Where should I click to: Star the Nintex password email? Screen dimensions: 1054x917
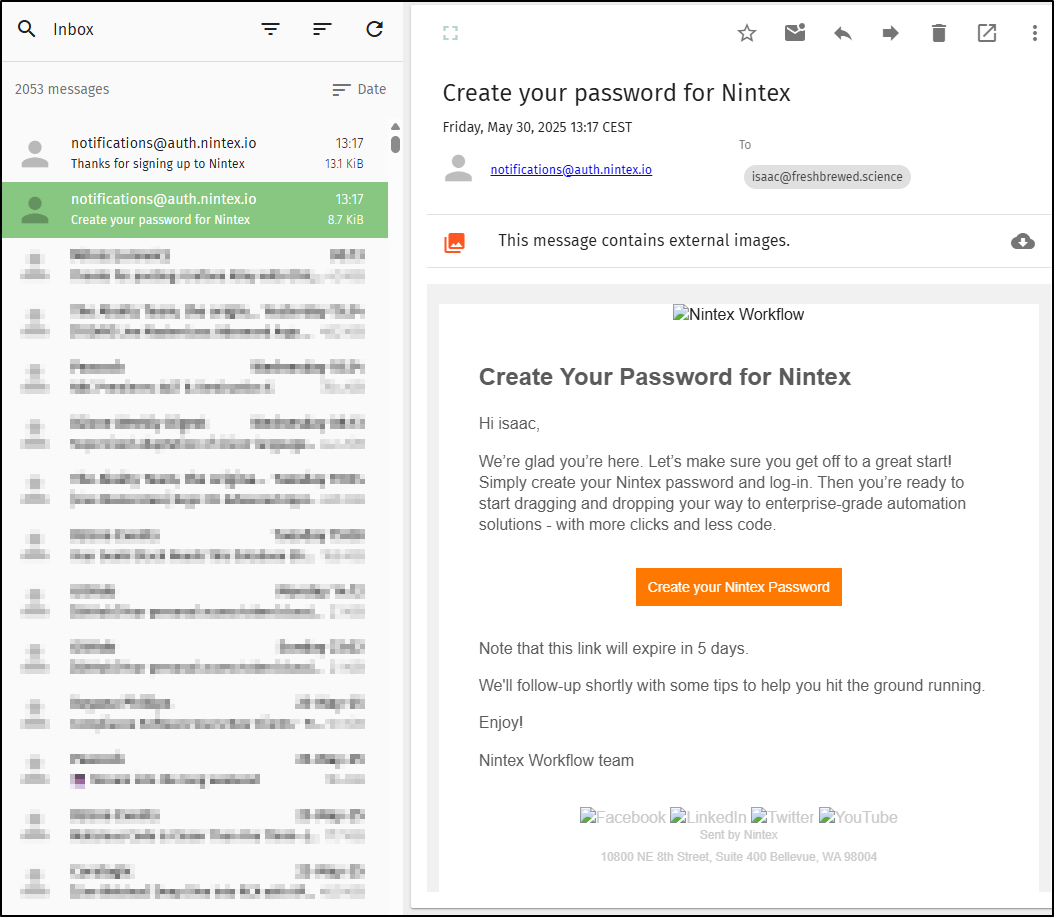(747, 33)
